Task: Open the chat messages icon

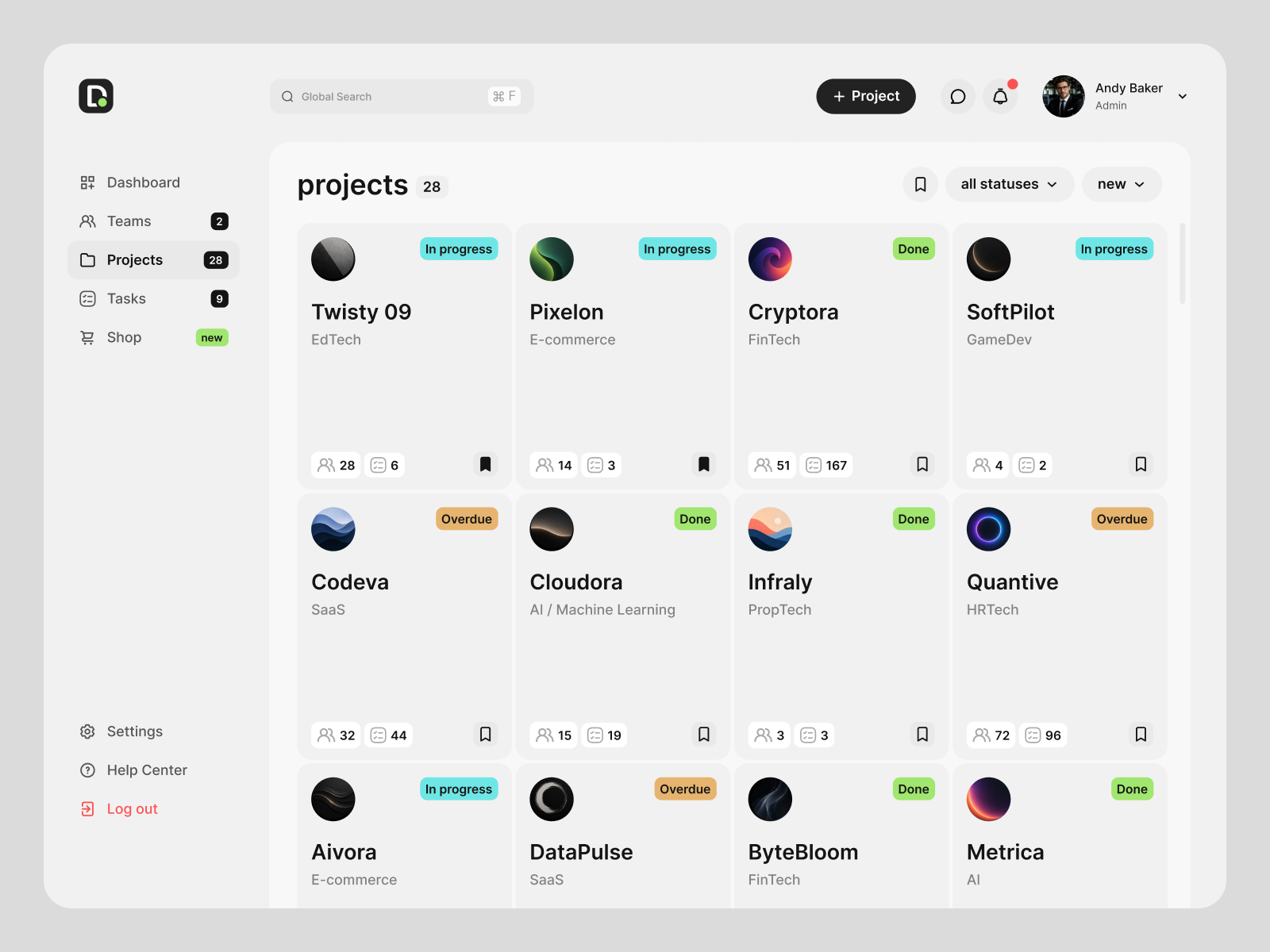Action: pyautogui.click(x=958, y=97)
